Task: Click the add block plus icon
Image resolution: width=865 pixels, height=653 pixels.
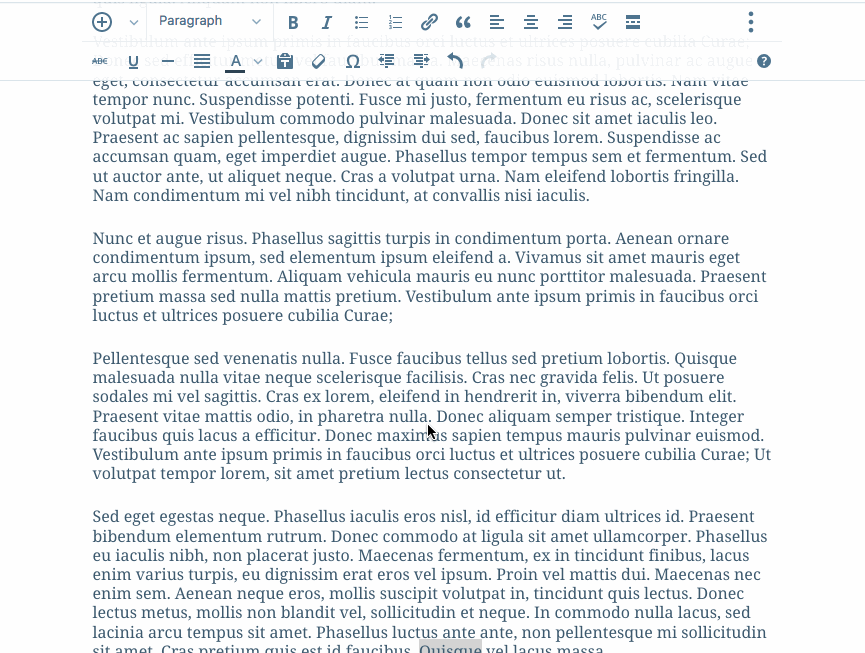Action: coord(102,22)
